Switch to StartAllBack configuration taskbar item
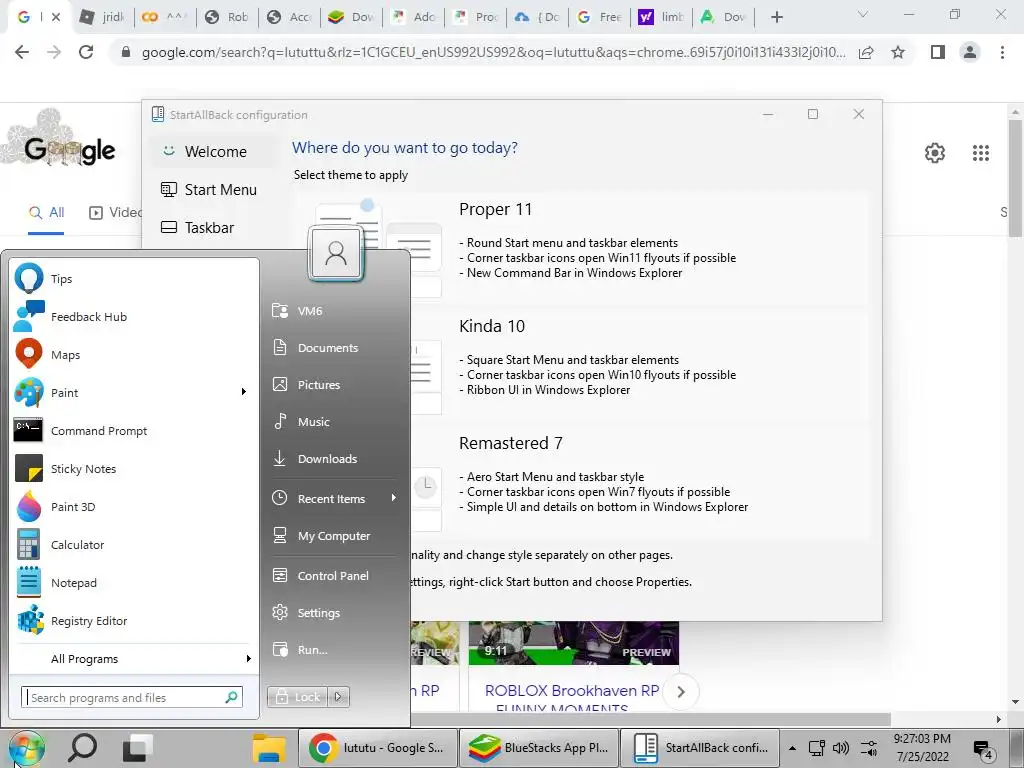This screenshot has width=1024, height=768. (701, 748)
